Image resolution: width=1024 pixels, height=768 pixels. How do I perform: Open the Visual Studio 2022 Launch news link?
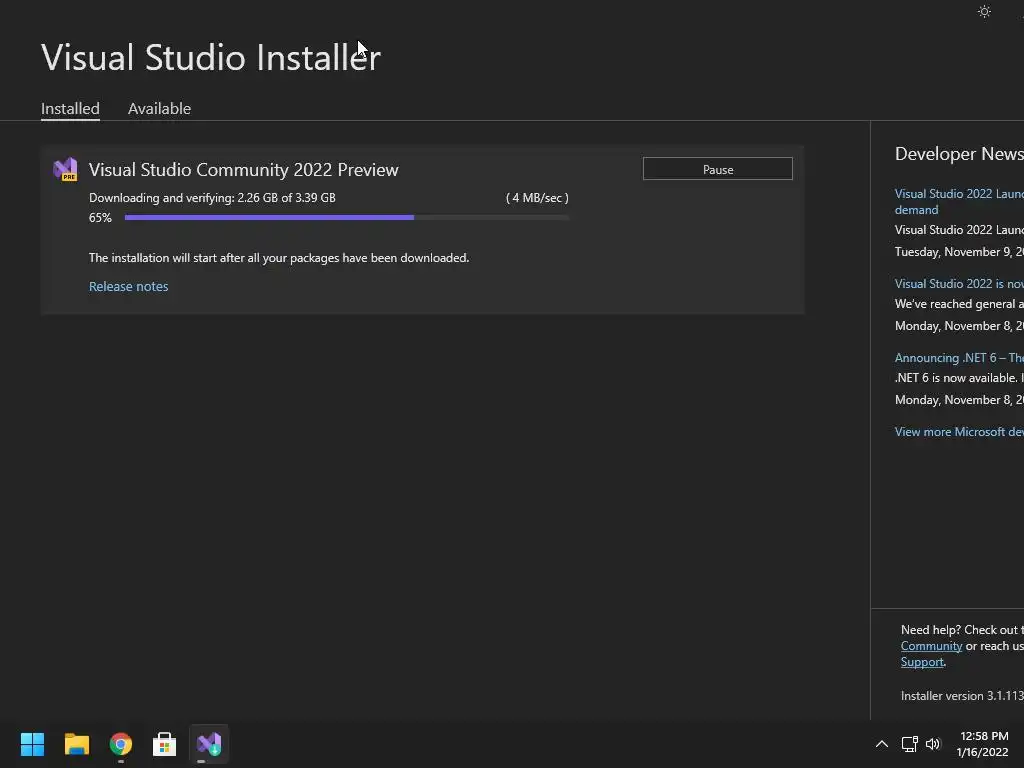pos(958,194)
